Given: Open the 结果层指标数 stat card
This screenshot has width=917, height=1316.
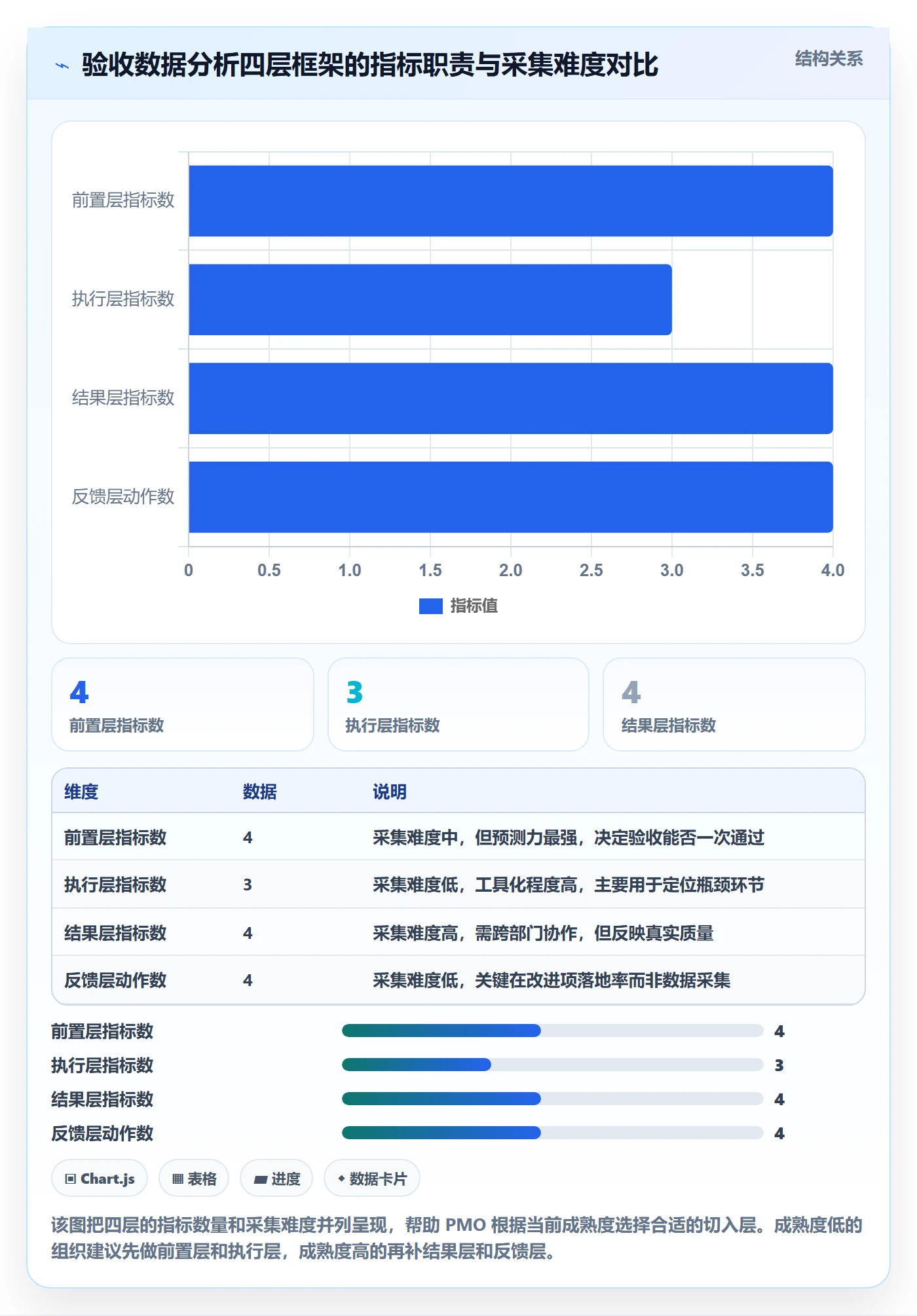Looking at the screenshot, I should (734, 704).
